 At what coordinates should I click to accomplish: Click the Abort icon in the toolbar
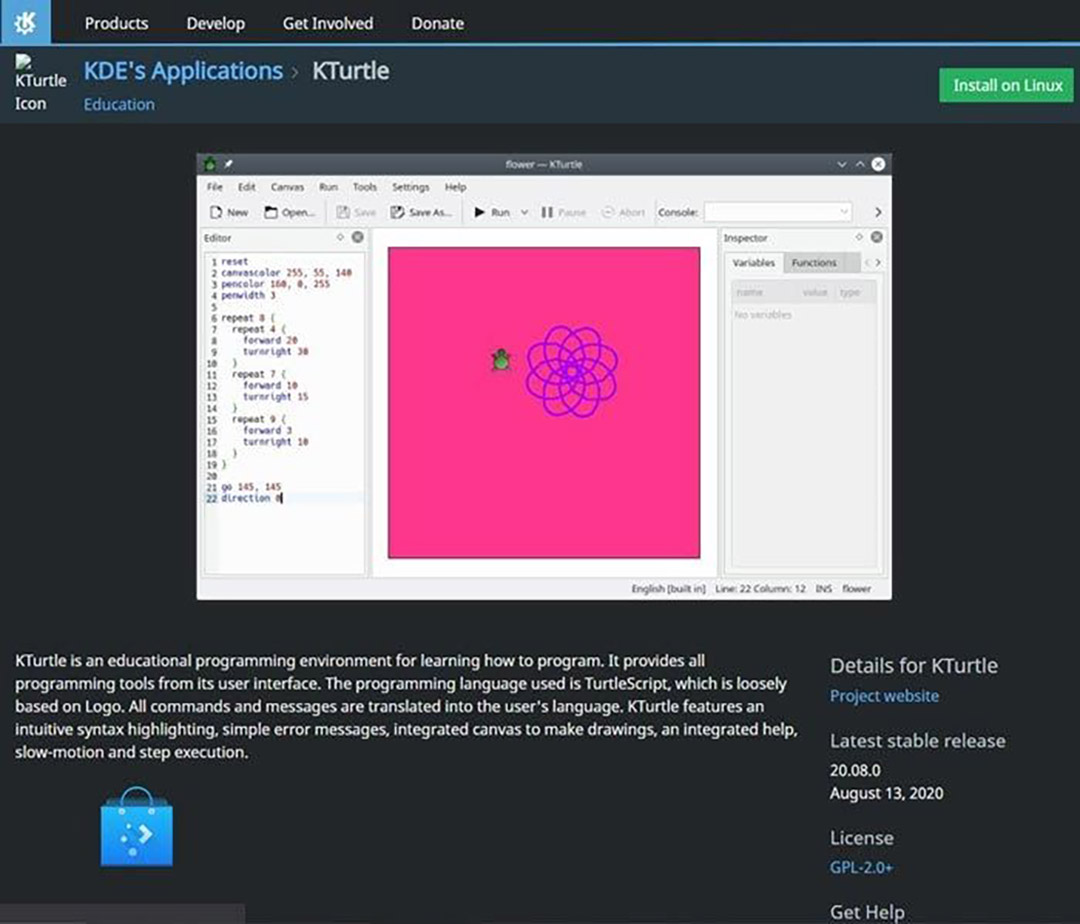click(608, 212)
